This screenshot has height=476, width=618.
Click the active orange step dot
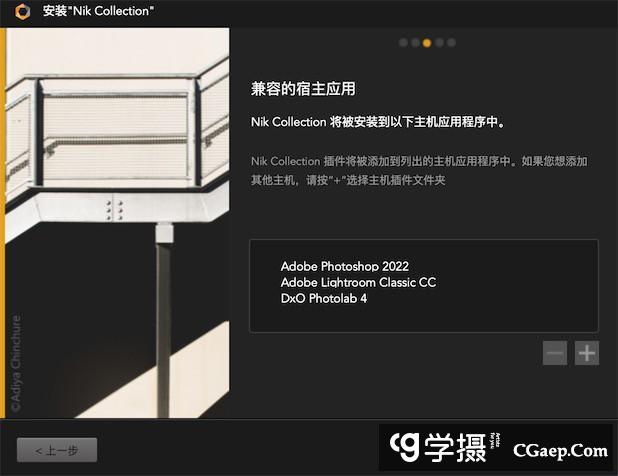[x=427, y=43]
